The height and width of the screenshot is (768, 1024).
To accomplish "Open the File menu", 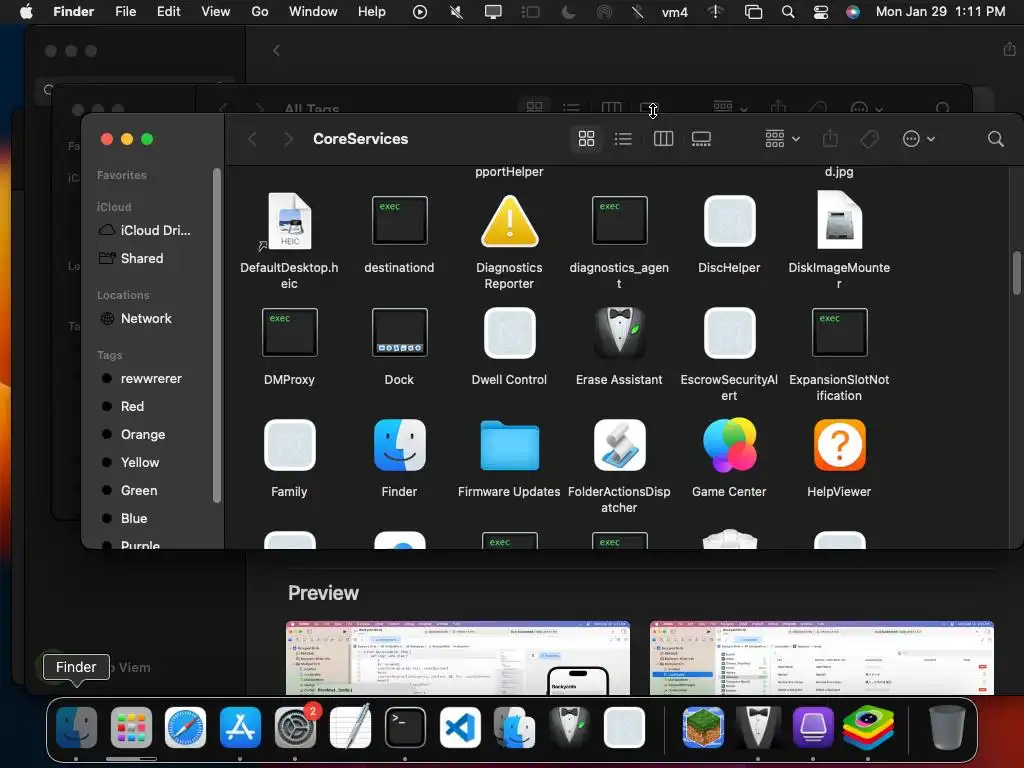I will [x=125, y=12].
